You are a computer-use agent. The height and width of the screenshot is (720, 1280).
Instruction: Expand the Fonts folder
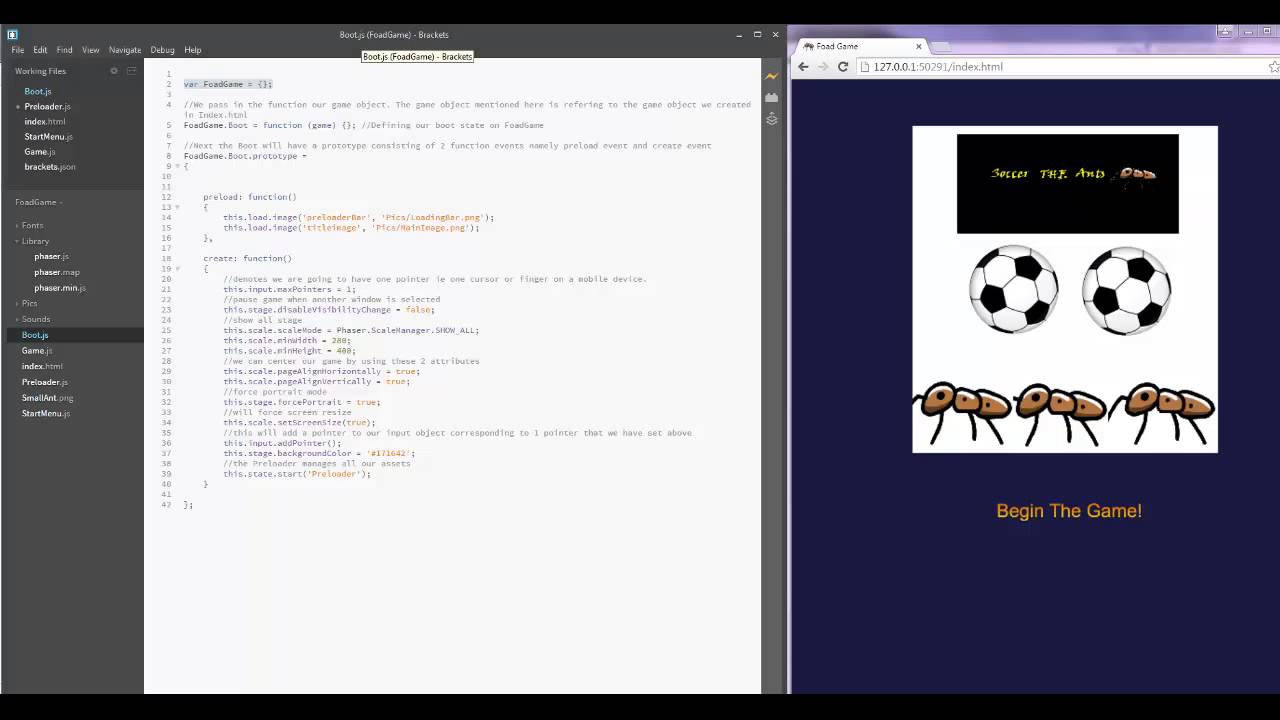[x=32, y=226]
